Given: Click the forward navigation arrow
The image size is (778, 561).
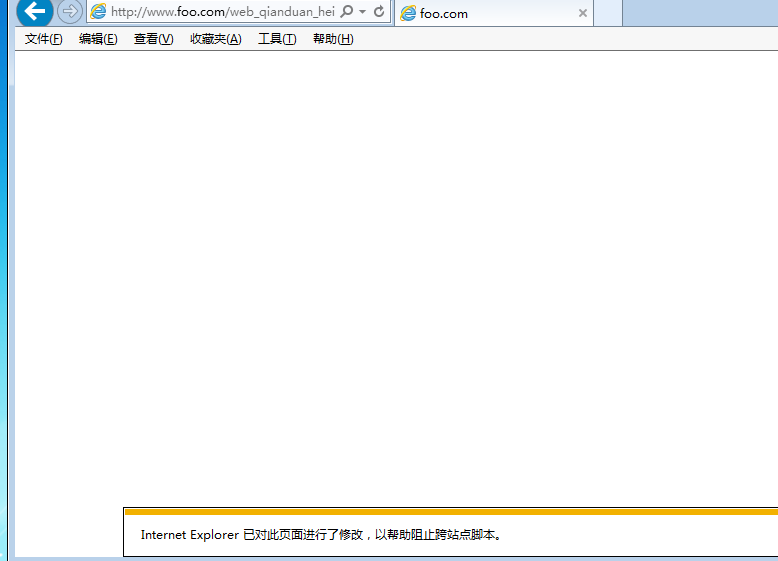Looking at the screenshot, I should click(70, 11).
